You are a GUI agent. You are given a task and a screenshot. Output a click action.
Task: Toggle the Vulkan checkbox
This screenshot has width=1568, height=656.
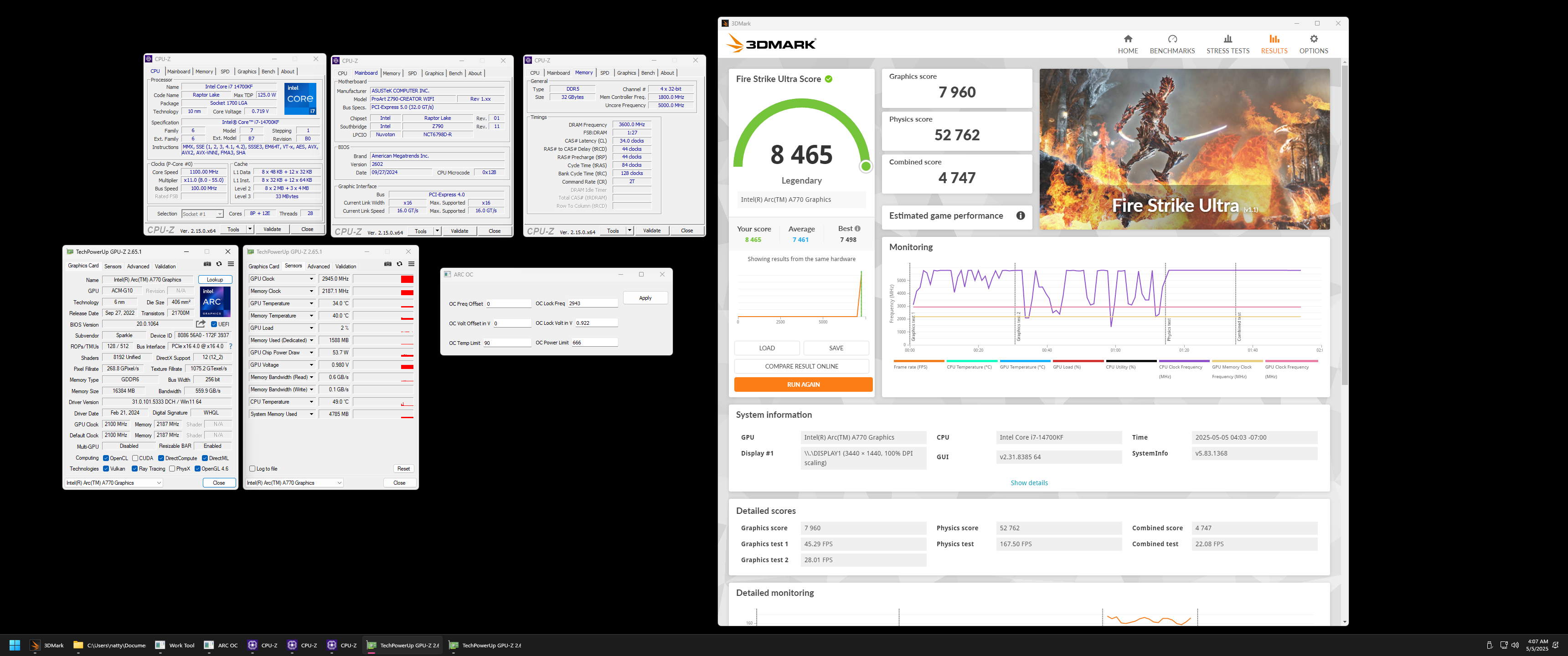106,469
